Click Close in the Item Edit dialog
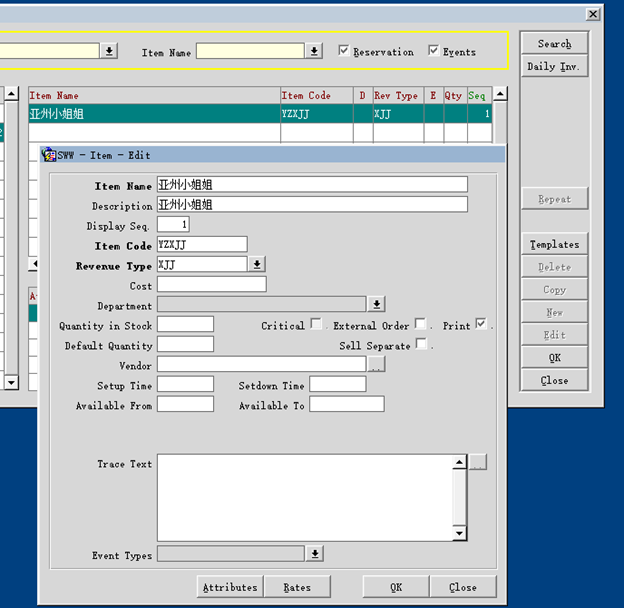 463,587
